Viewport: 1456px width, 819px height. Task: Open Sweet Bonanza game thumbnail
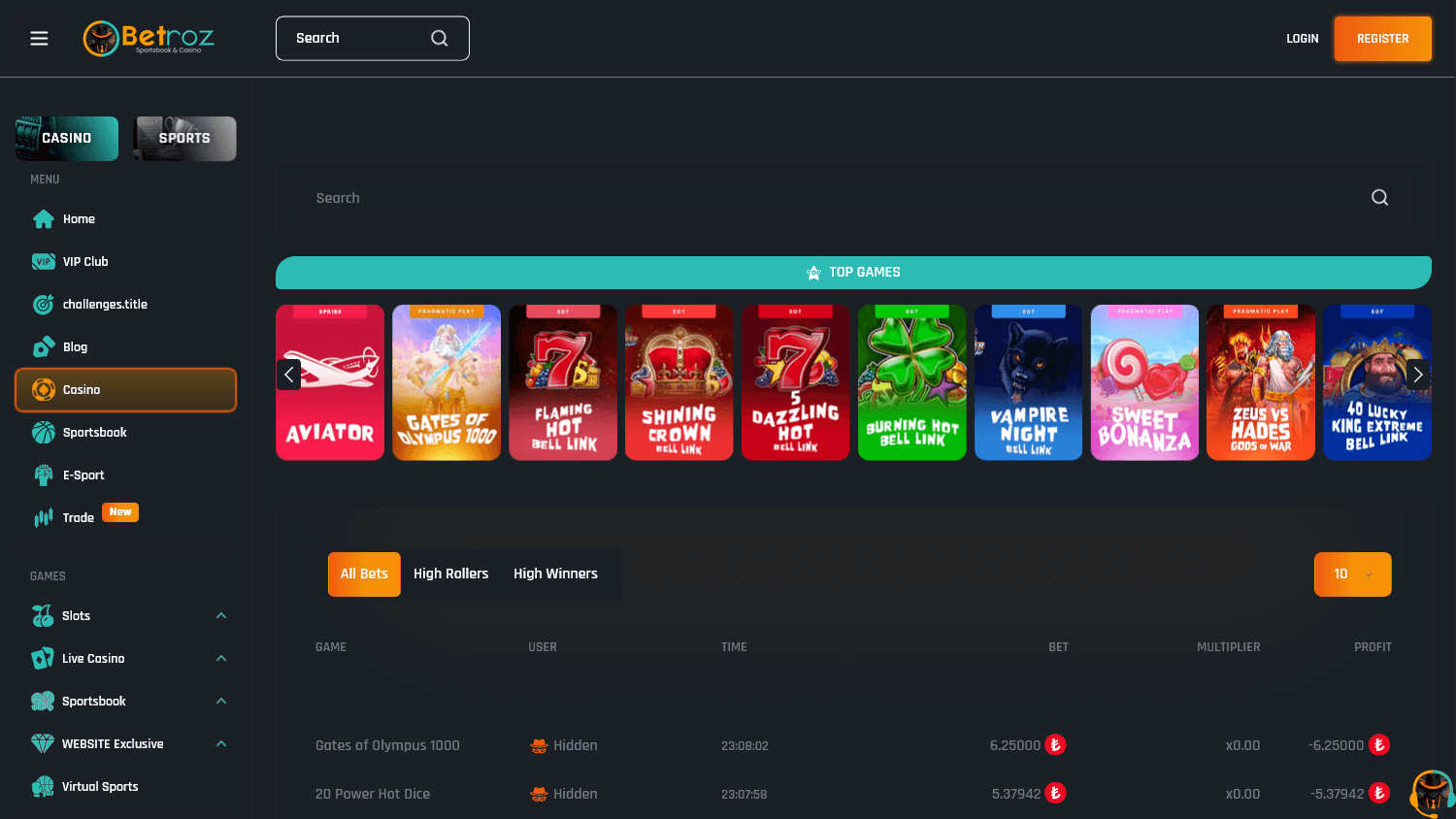[1145, 382]
